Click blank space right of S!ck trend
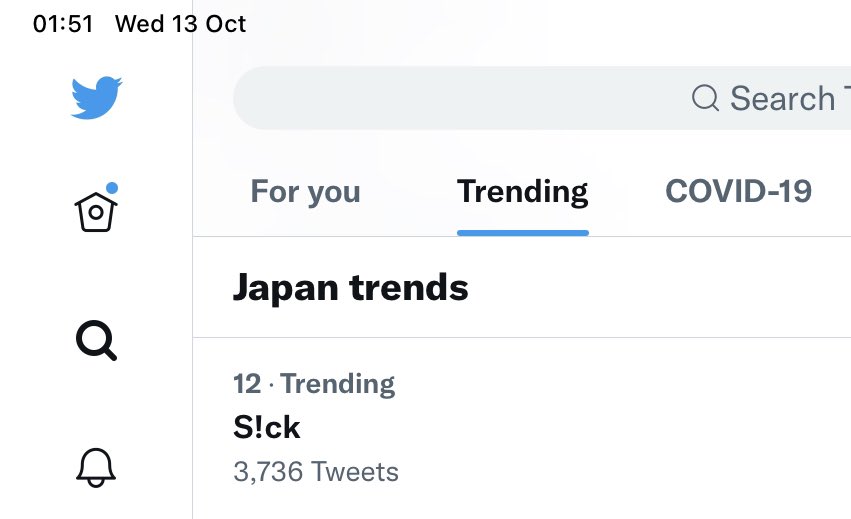This screenshot has width=851, height=519. click(600, 427)
